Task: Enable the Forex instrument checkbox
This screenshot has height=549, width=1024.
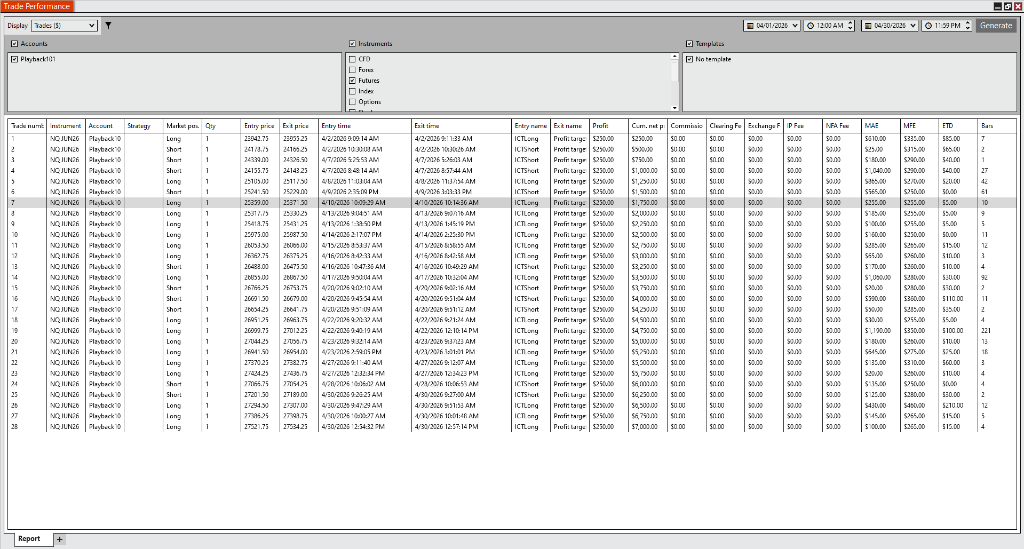Action: point(353,70)
